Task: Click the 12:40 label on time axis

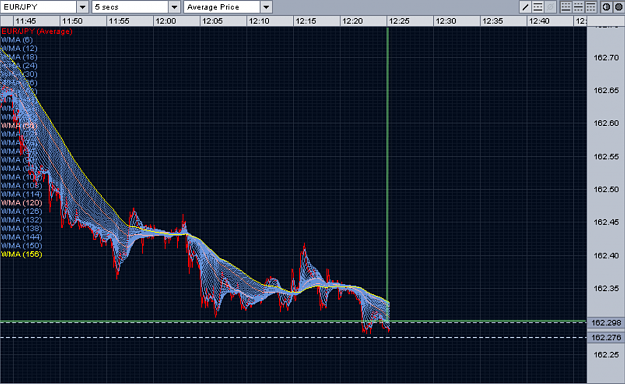Action: pos(539,21)
